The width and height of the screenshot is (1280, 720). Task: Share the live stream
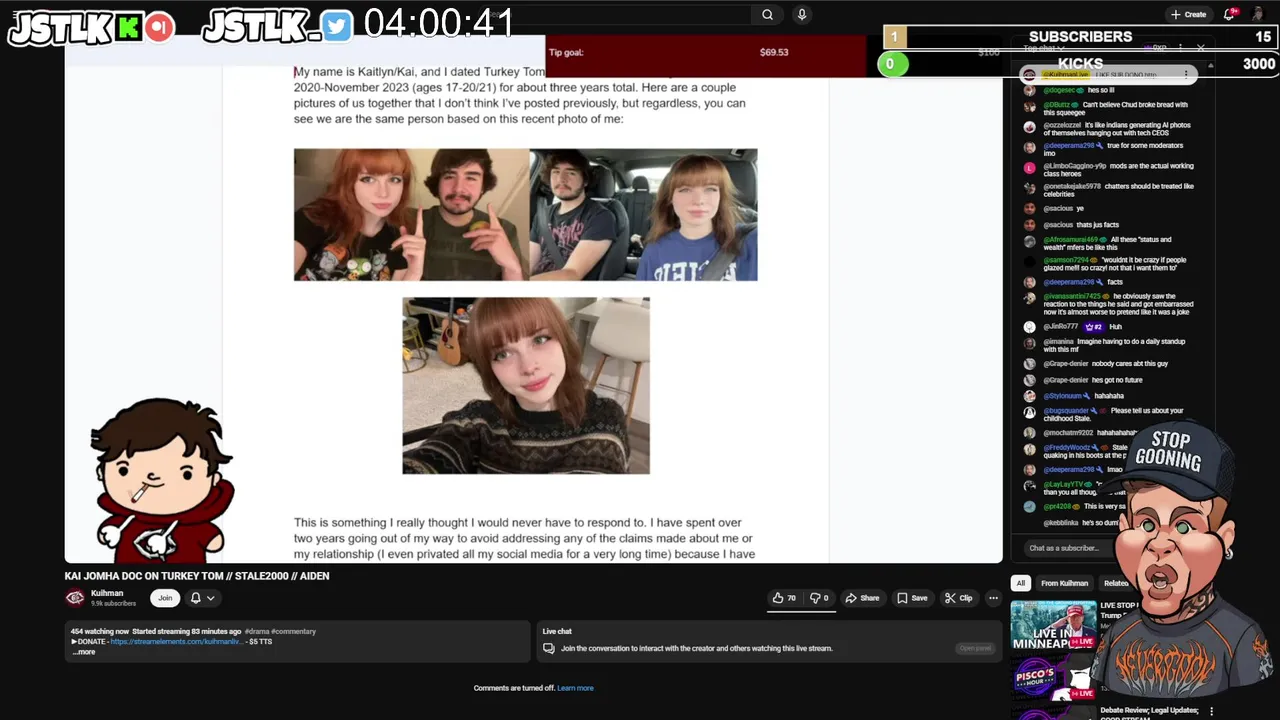coord(862,598)
